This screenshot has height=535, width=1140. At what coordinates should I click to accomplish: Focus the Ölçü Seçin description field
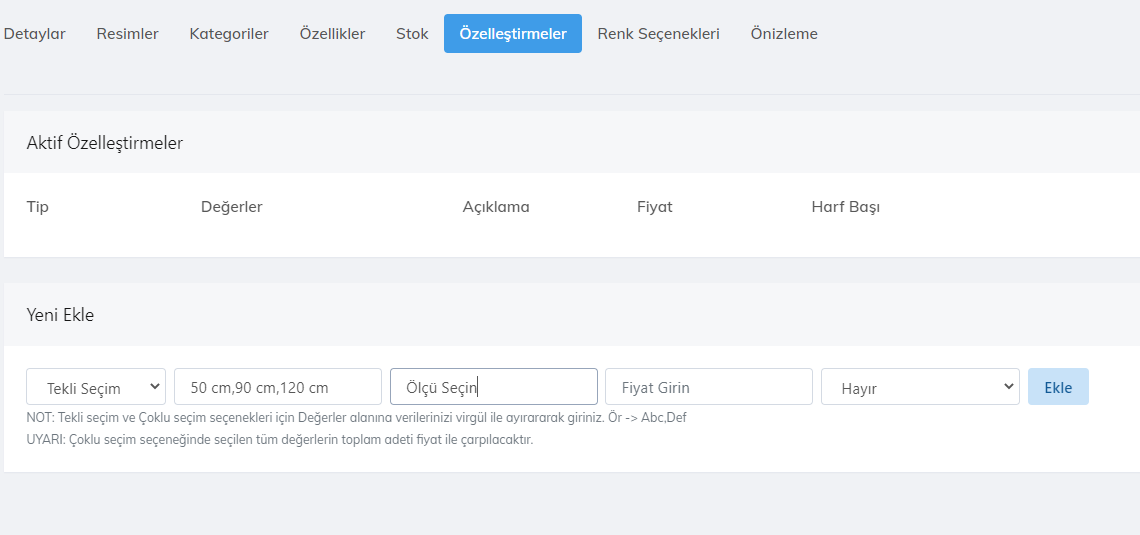coord(493,387)
